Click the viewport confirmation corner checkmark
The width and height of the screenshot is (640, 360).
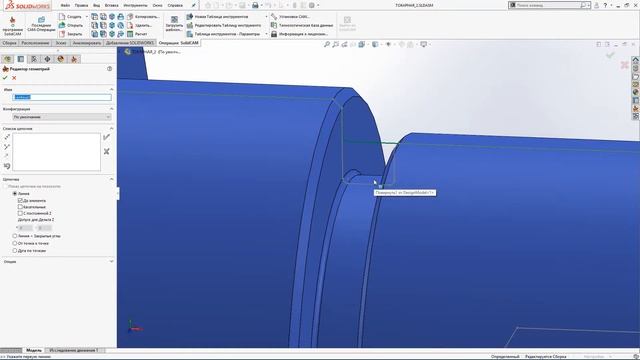click(x=610, y=55)
